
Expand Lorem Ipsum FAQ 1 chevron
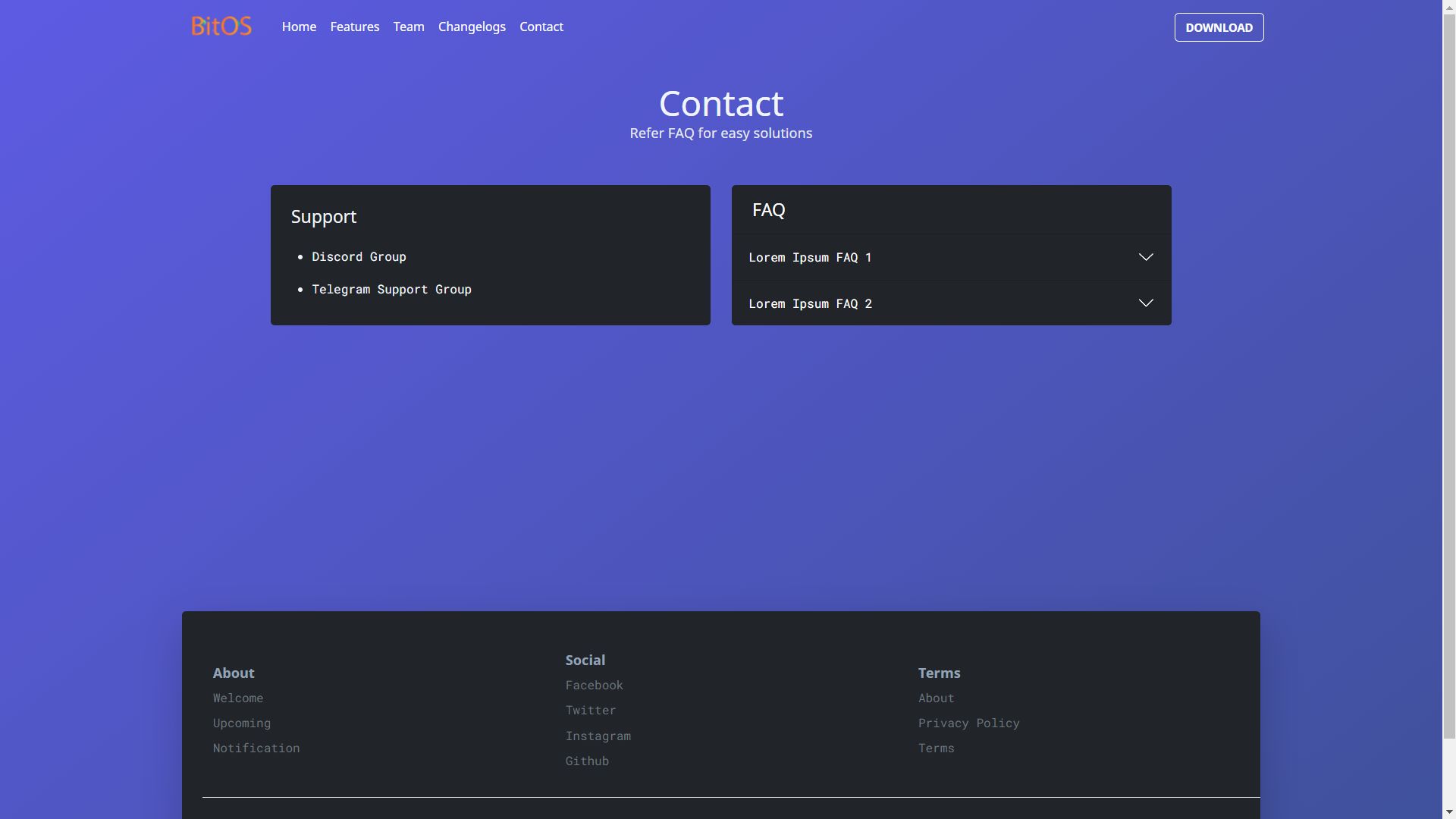[1145, 257]
